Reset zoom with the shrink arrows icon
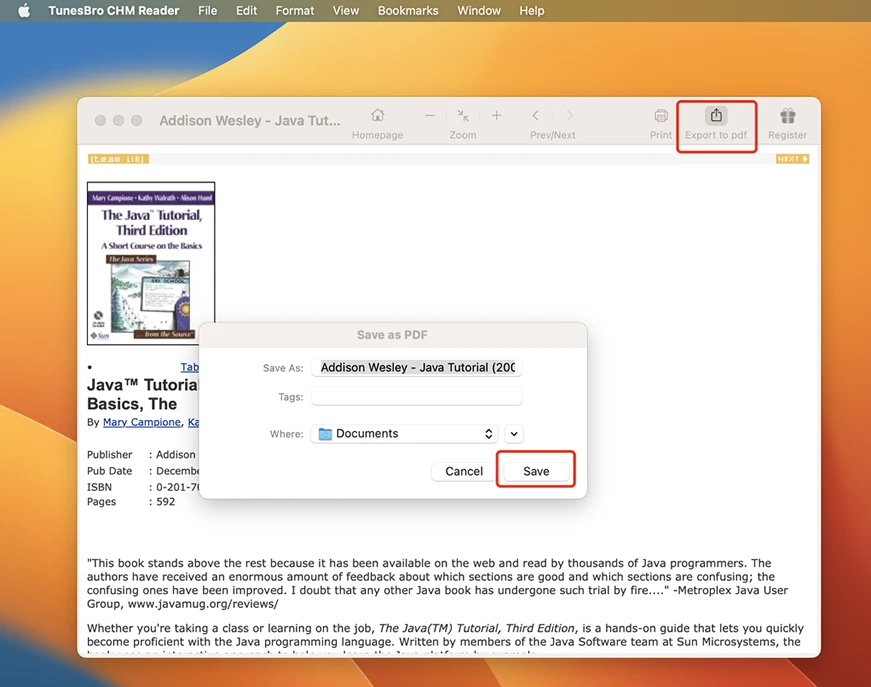This screenshot has height=687, width=871. coord(463,116)
